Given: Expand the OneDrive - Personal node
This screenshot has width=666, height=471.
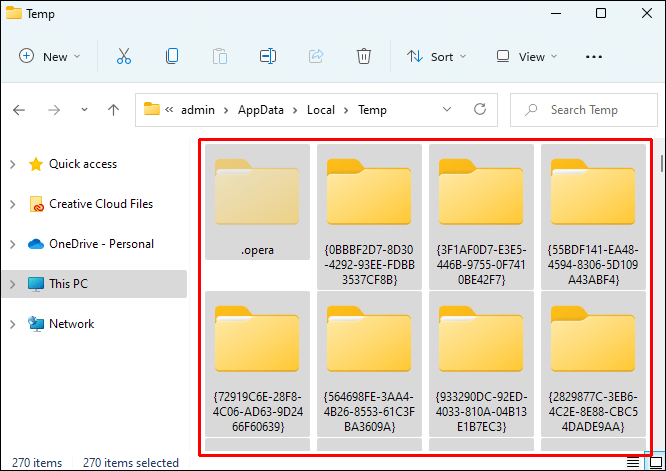Looking at the screenshot, I should (x=13, y=244).
